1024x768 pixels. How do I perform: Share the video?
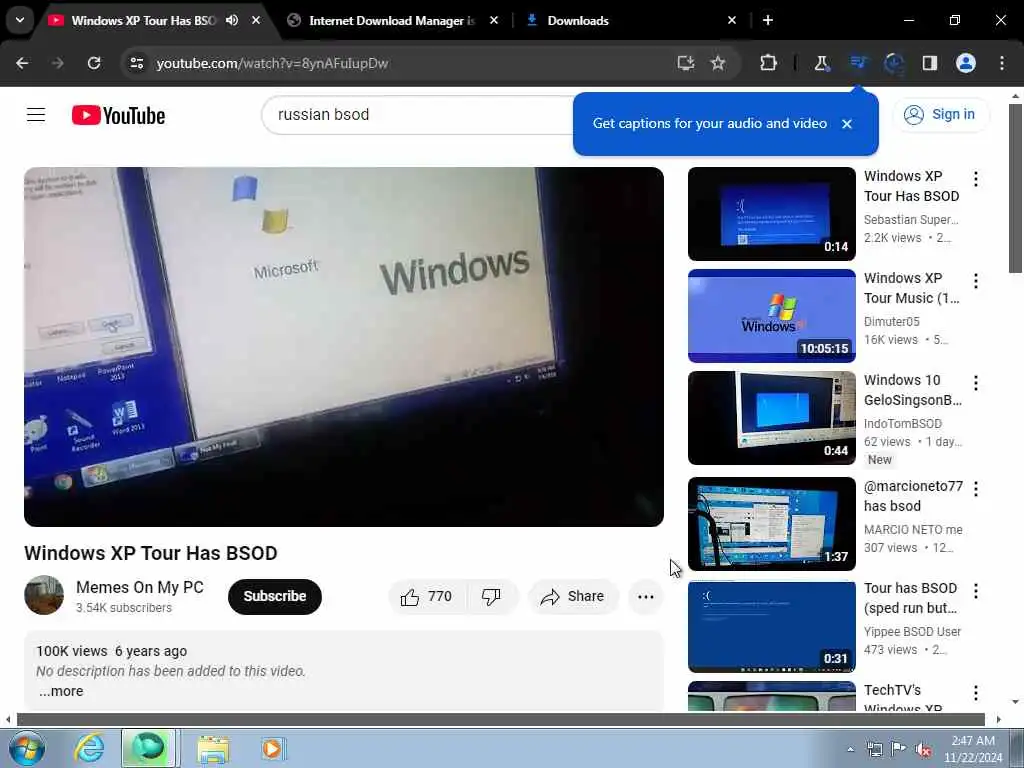573,596
